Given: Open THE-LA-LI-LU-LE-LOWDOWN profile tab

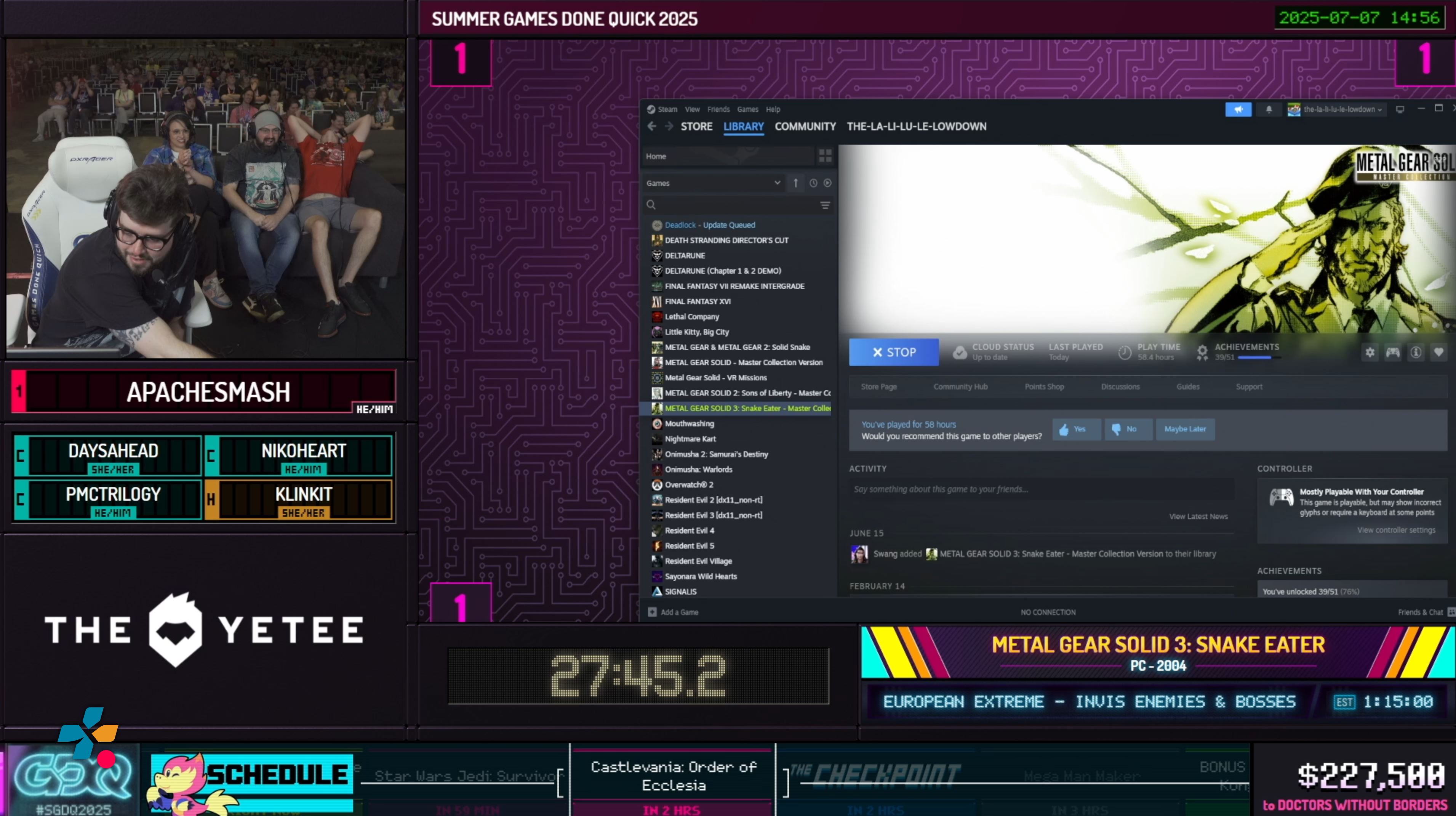Looking at the screenshot, I should 916,127.
